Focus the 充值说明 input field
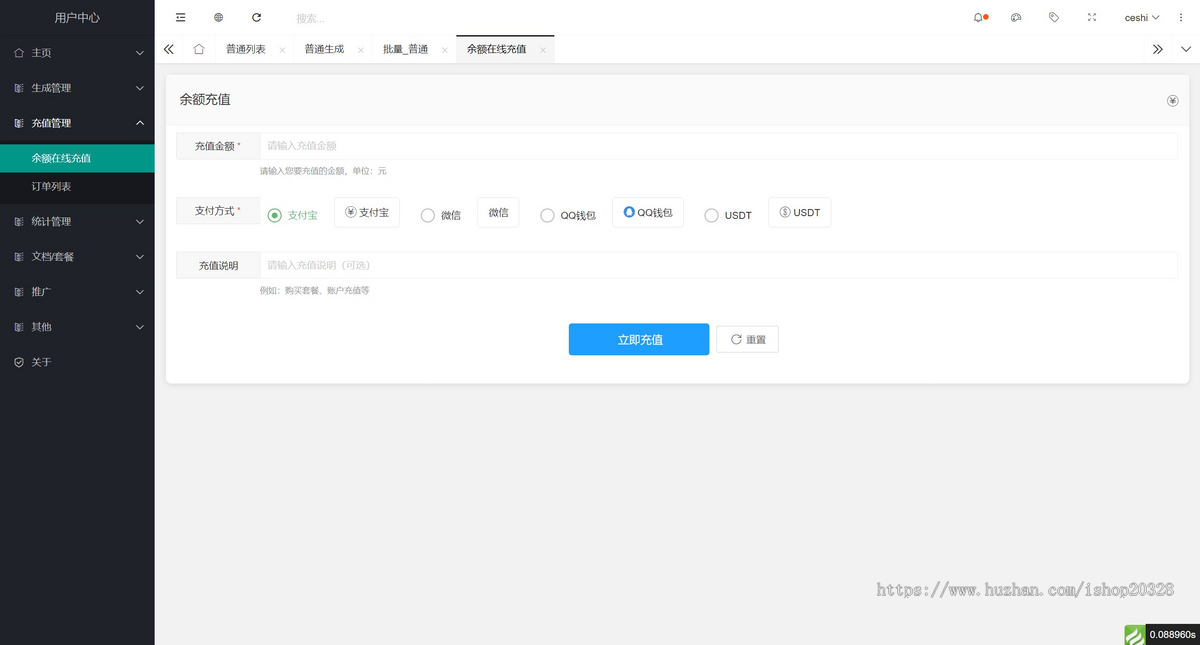This screenshot has width=1200, height=645. pos(718,265)
